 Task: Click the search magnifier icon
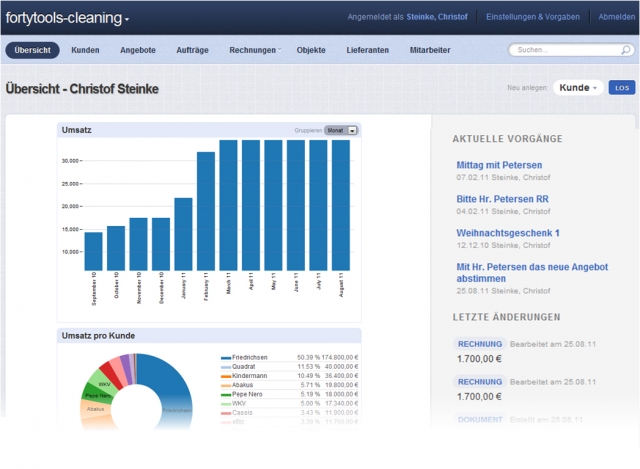625,50
